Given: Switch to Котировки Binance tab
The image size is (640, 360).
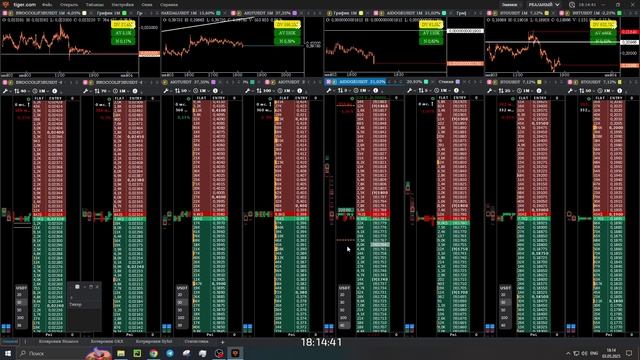Looking at the screenshot, I should pyautogui.click(x=59, y=342).
